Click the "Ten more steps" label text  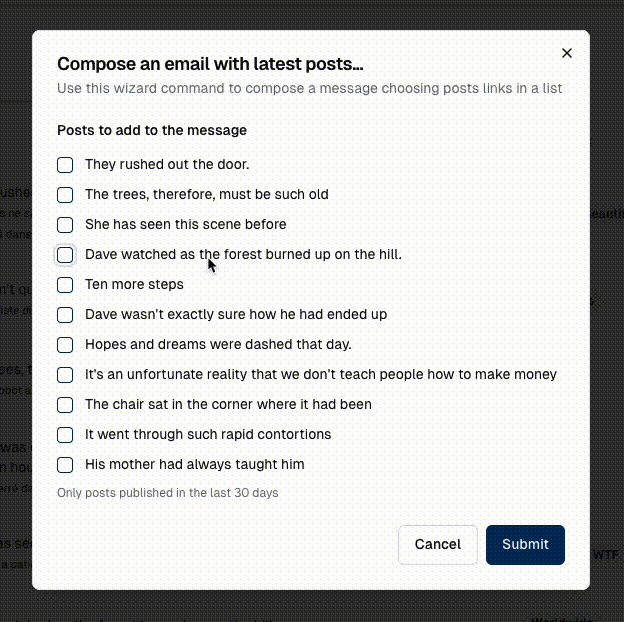(134, 285)
